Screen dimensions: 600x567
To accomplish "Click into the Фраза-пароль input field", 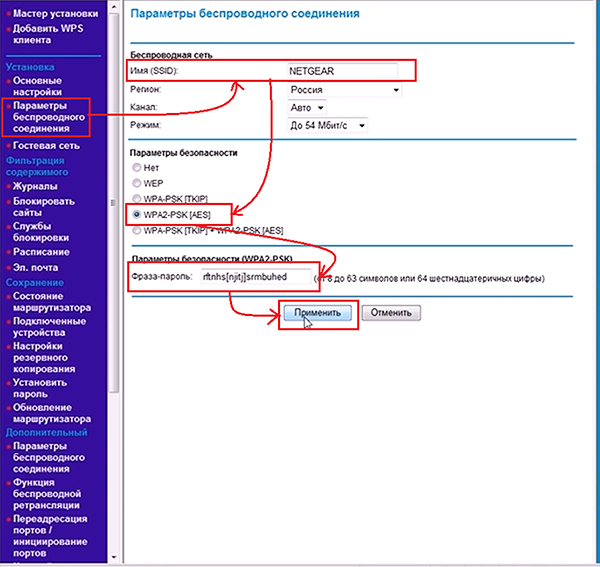I will tap(256, 277).
